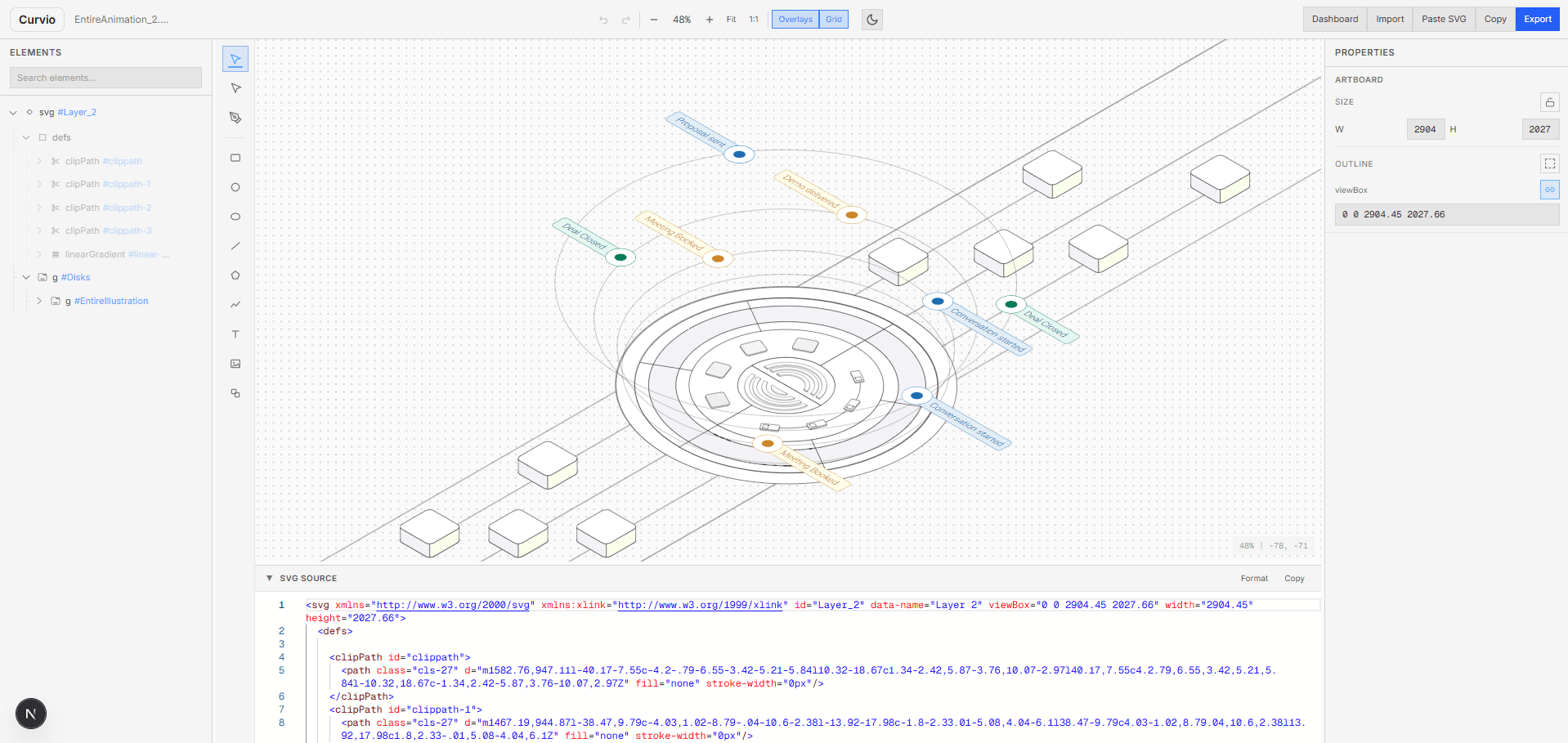The width and height of the screenshot is (1568, 743).
Task: Toggle dark mode moon icon
Action: pyautogui.click(x=872, y=20)
